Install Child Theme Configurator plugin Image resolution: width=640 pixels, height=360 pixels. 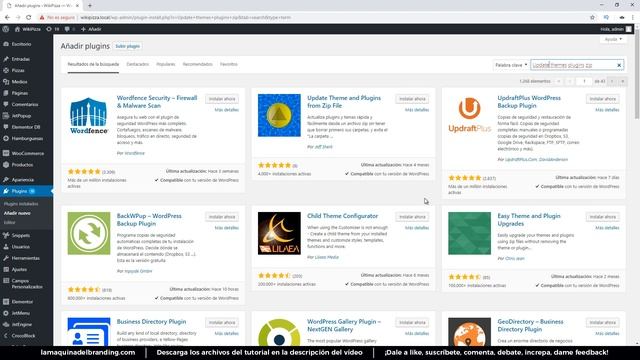point(412,217)
